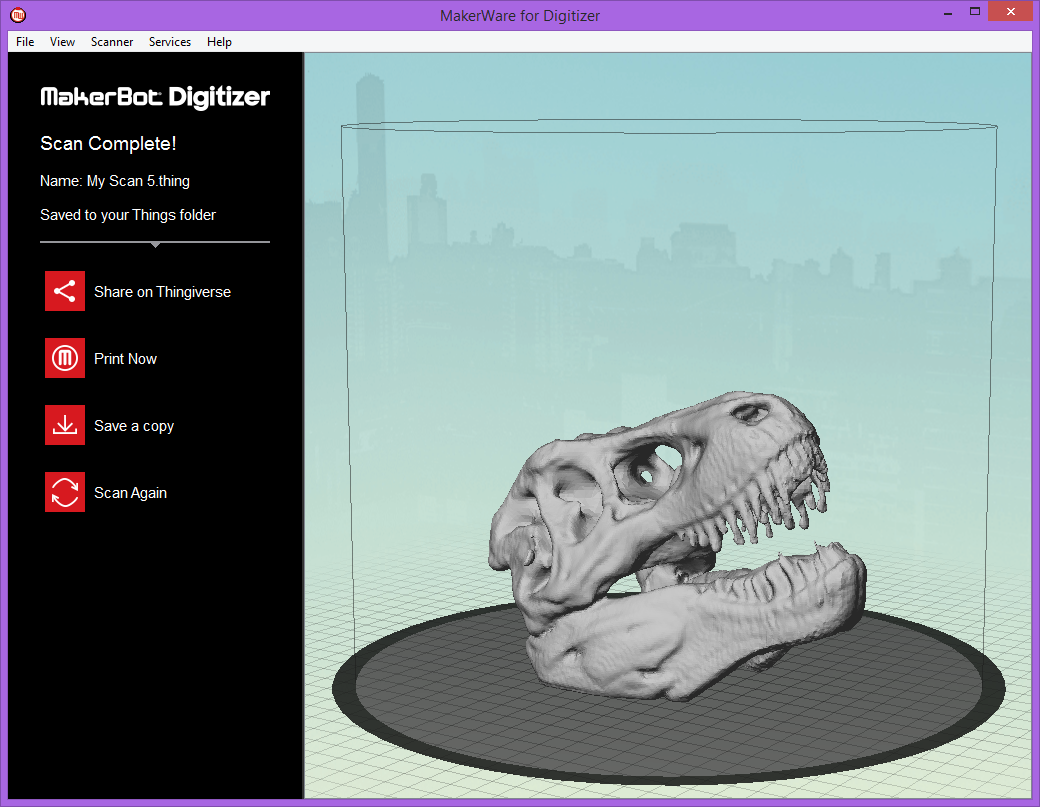
Task: Close the MakerWare for Digitizer window
Action: [x=1011, y=11]
